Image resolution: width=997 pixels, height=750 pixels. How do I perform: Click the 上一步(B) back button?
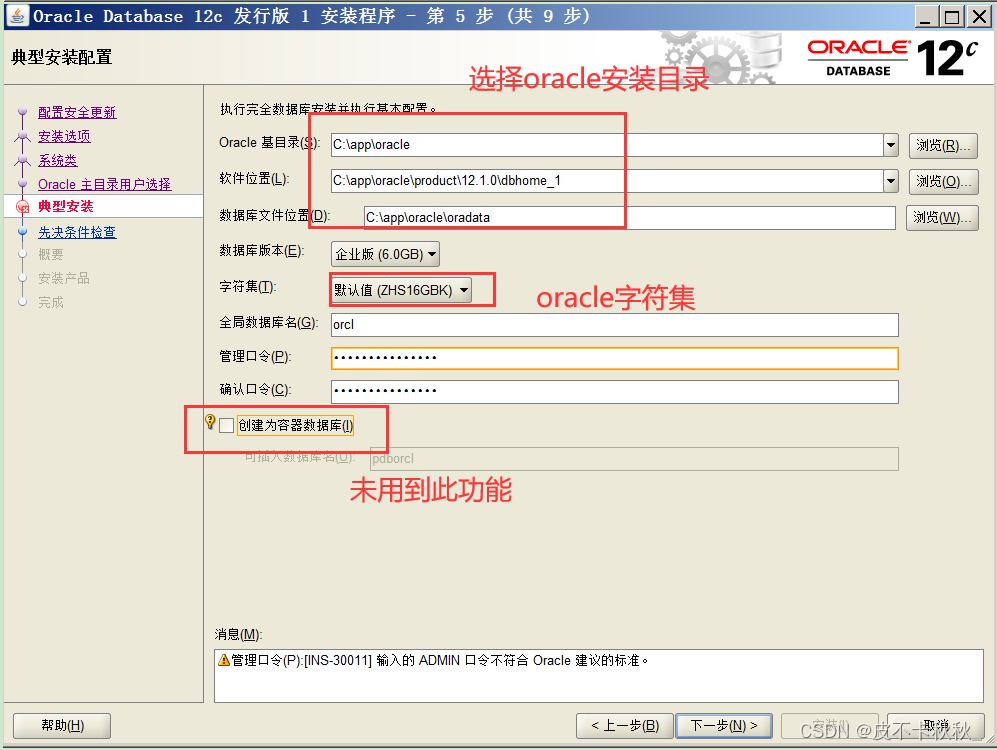pos(624,726)
